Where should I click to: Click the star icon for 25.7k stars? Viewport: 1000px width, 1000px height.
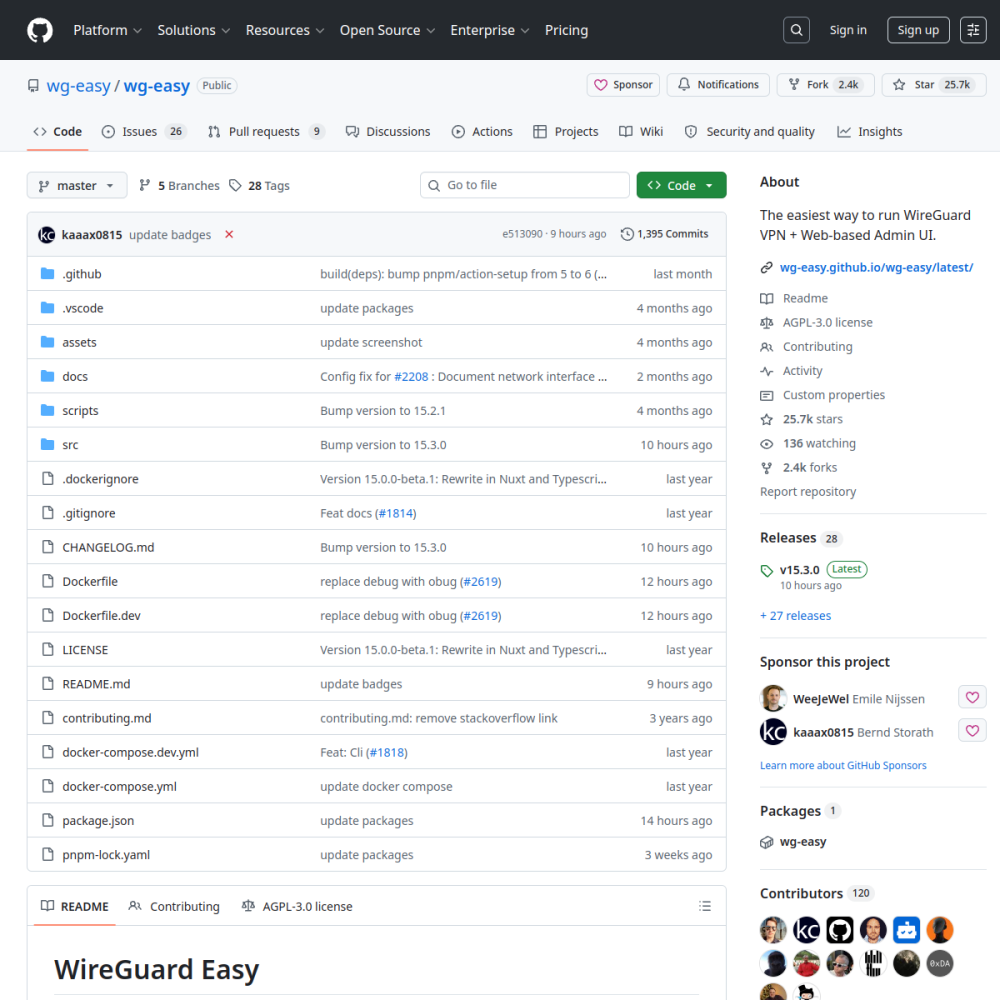tap(767, 420)
